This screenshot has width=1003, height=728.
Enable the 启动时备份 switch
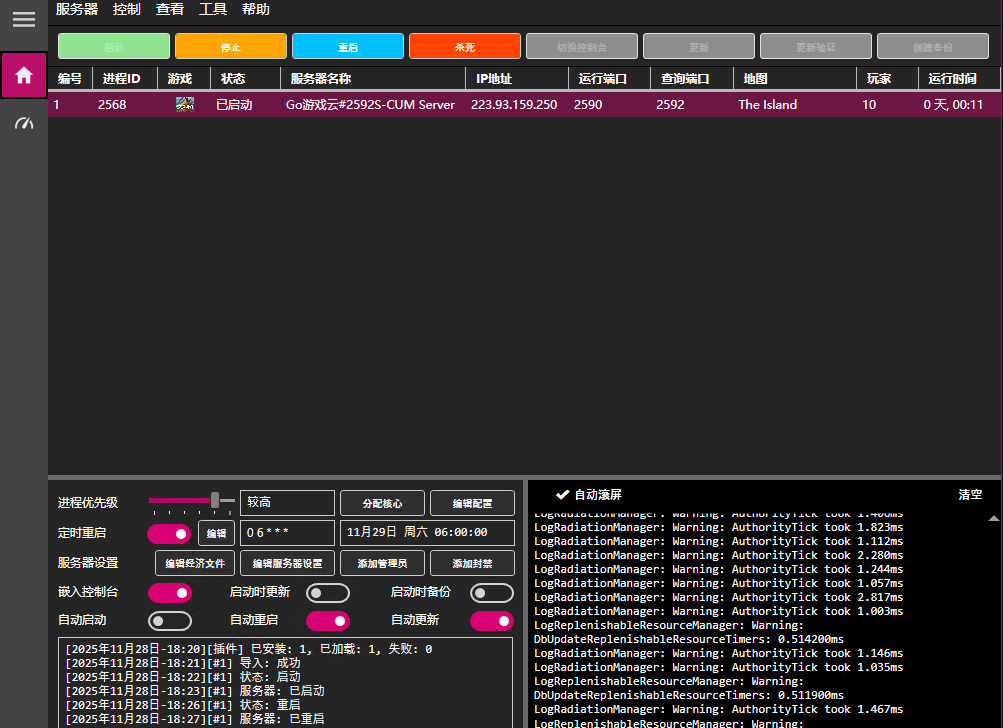point(491,593)
